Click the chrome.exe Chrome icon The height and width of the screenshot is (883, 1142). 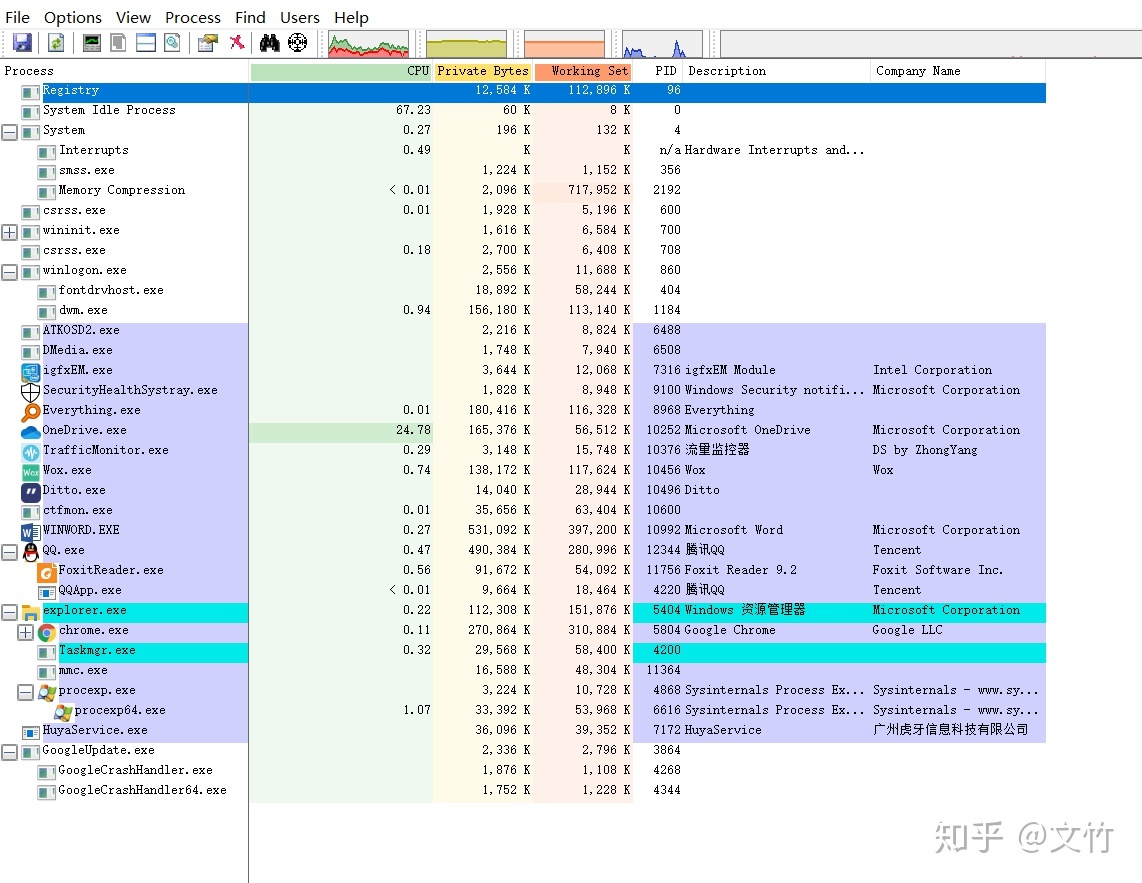[x=47, y=632]
